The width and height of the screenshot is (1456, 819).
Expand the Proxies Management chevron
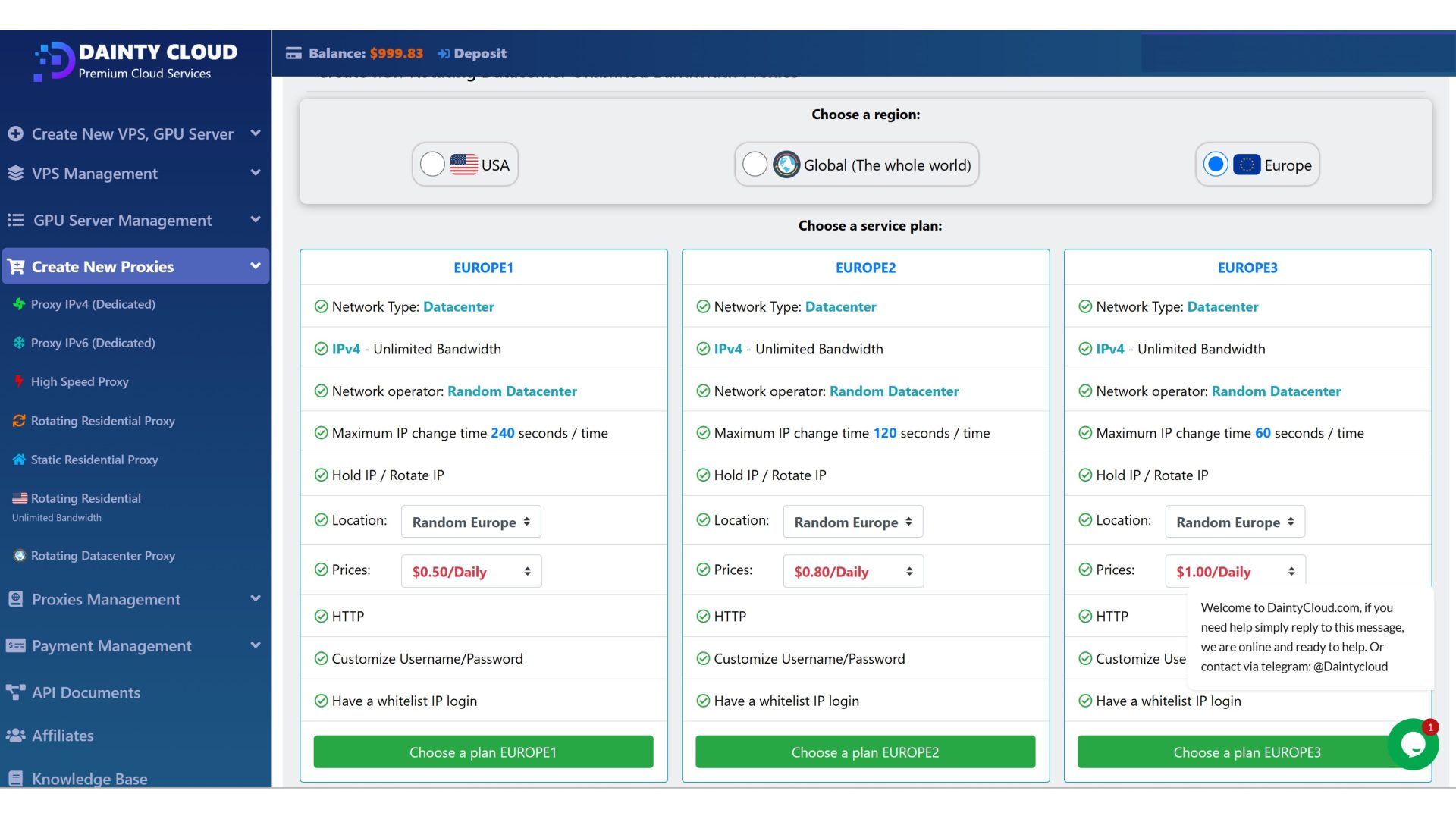[x=256, y=598]
